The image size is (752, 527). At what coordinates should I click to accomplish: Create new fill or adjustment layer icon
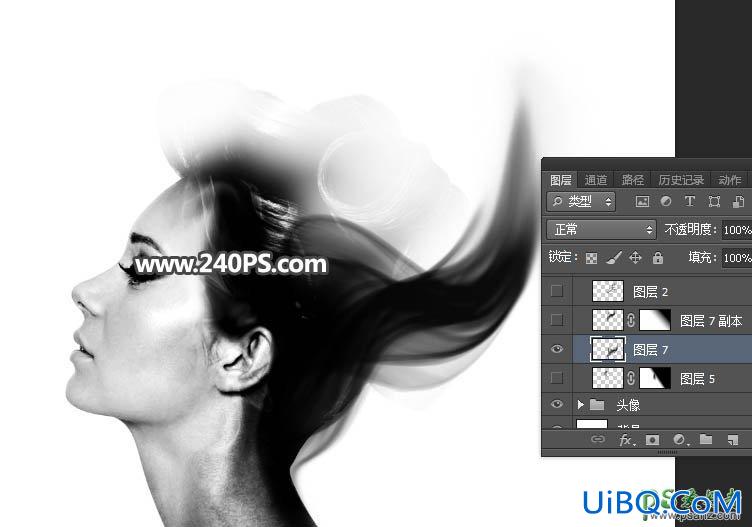pos(679,440)
